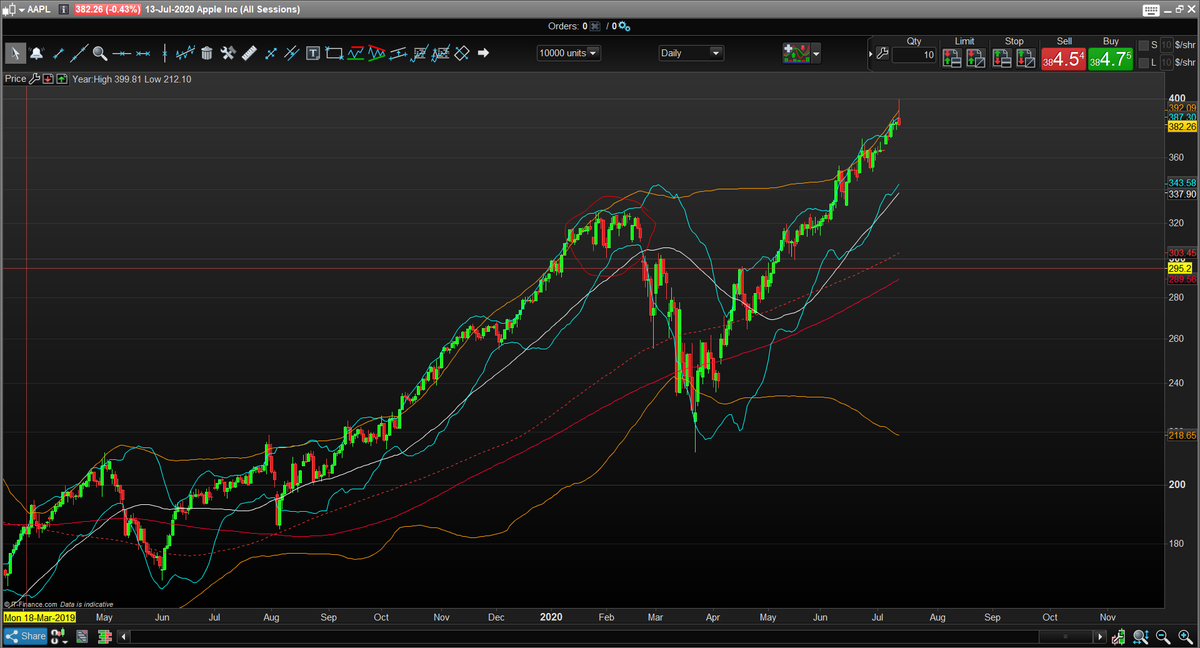Open the on-screen keyboard icon
Viewport: 1200px width, 648px height.
tap(1151, 10)
